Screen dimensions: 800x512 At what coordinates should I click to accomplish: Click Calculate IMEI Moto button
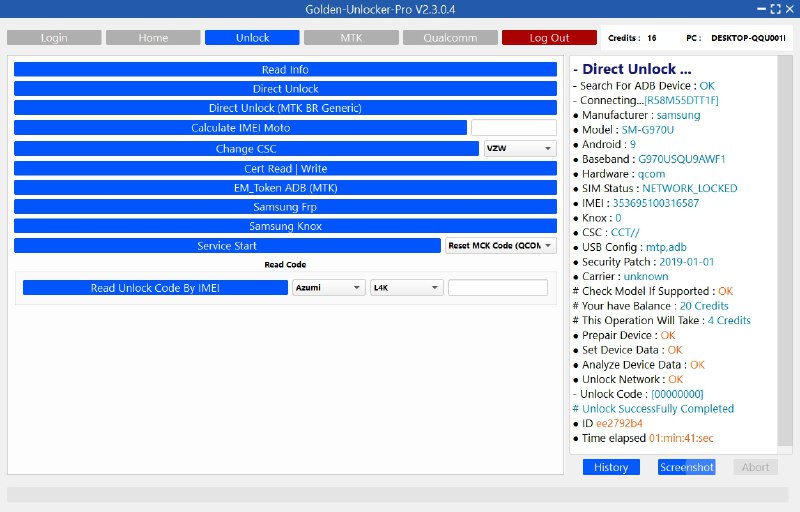tap(240, 127)
